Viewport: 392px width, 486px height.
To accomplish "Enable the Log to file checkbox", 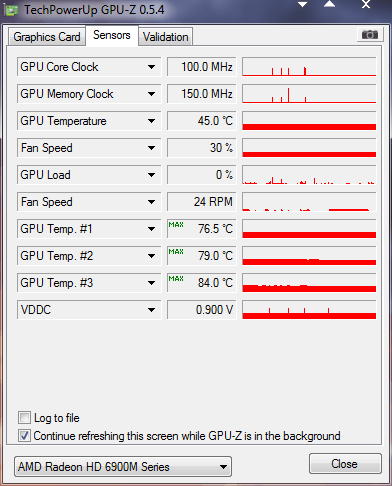I will pyautogui.click(x=24, y=418).
